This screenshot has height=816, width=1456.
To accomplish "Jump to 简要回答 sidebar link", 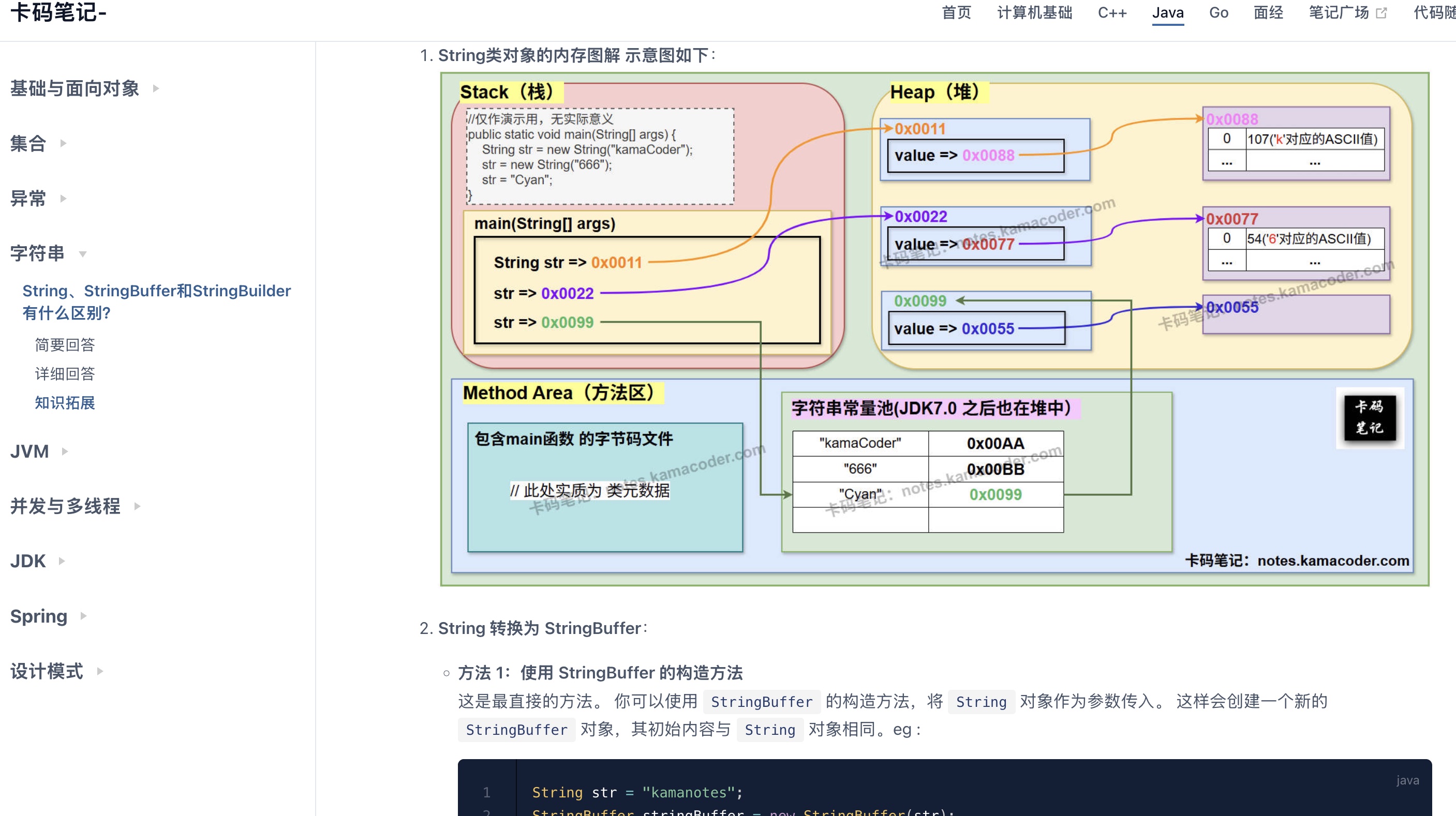I will tap(65, 344).
